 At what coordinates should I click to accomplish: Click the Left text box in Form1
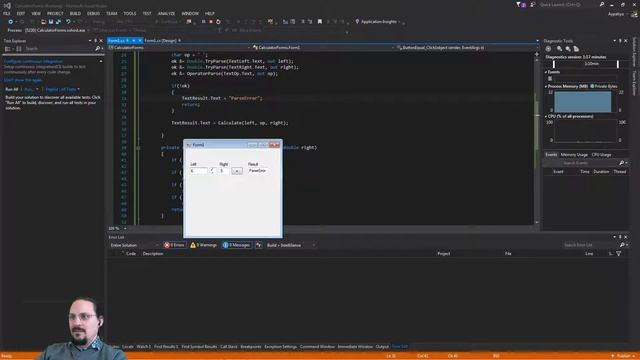(198, 171)
